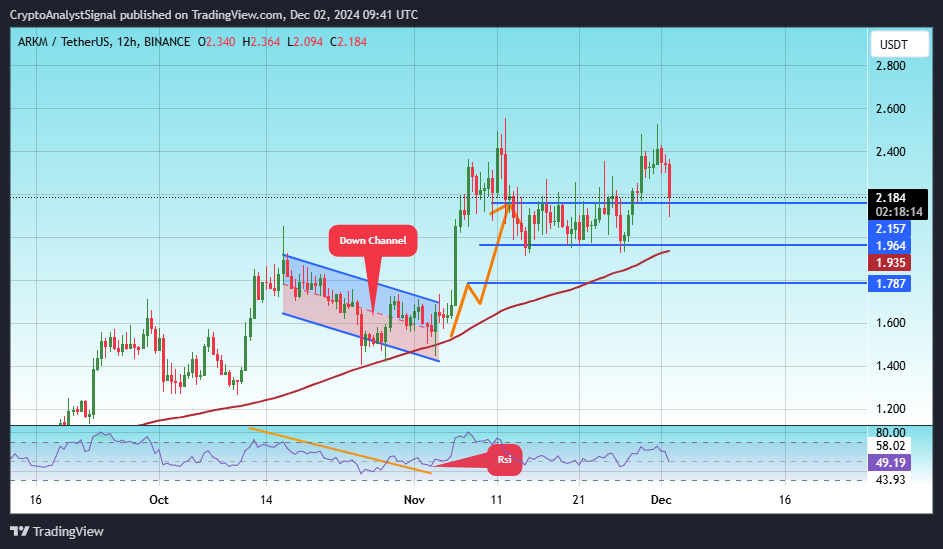Click the 21 date axis label

pos(578,500)
